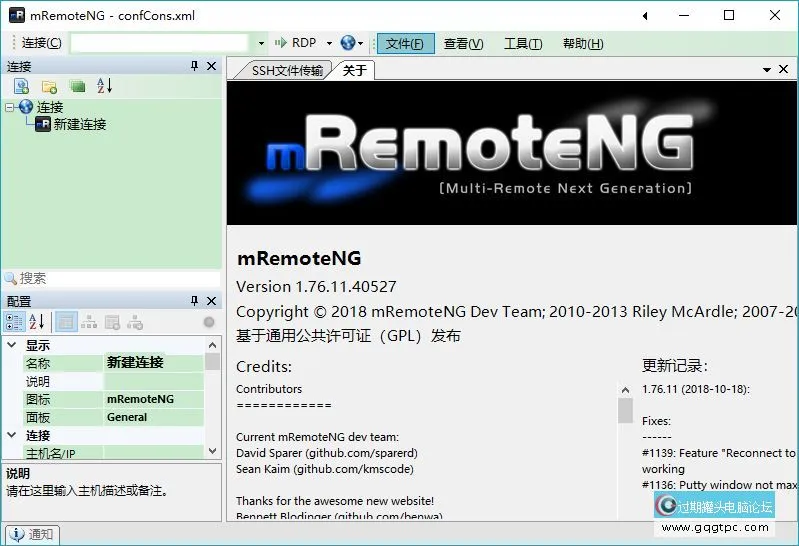Open the 文件(F) menu

pos(405,43)
